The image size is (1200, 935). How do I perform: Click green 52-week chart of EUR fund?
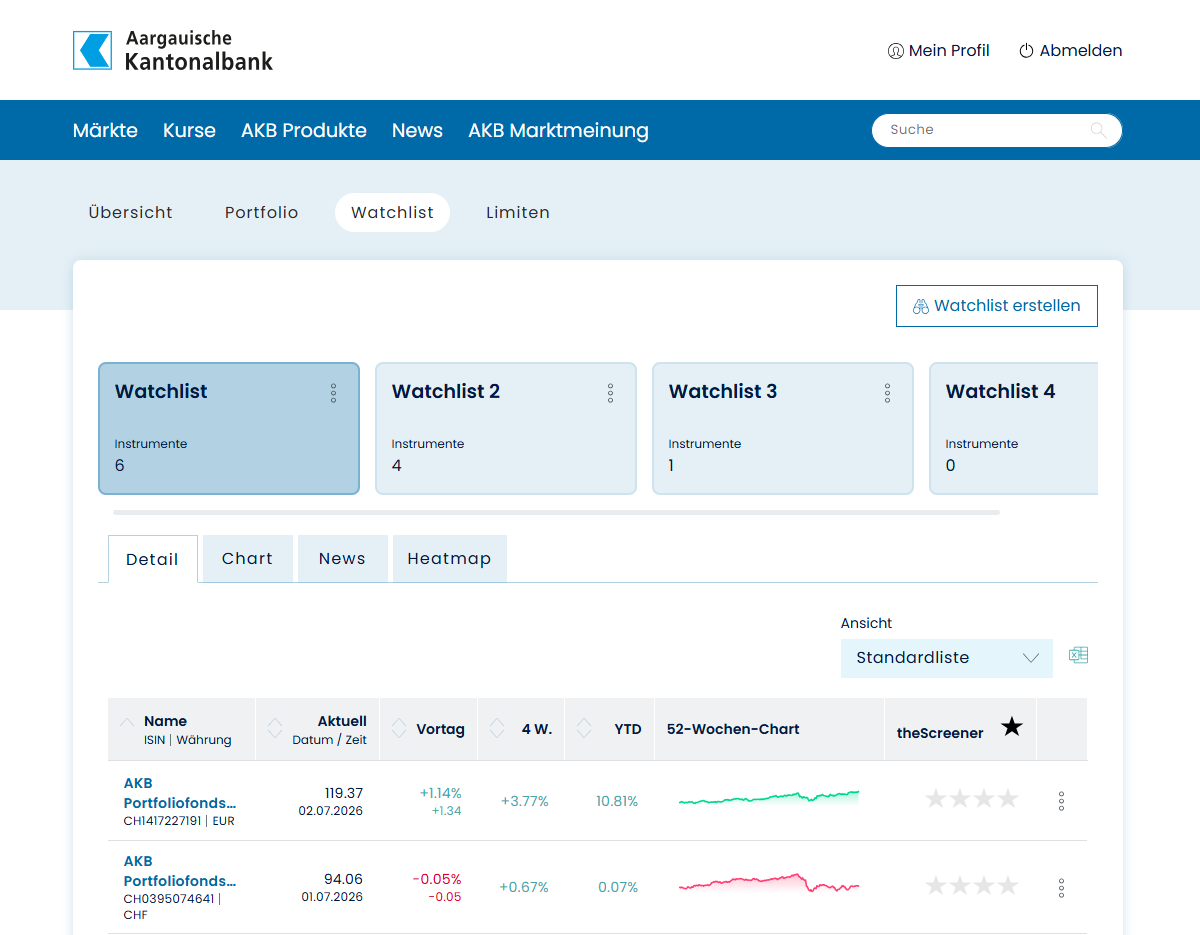[769, 798]
